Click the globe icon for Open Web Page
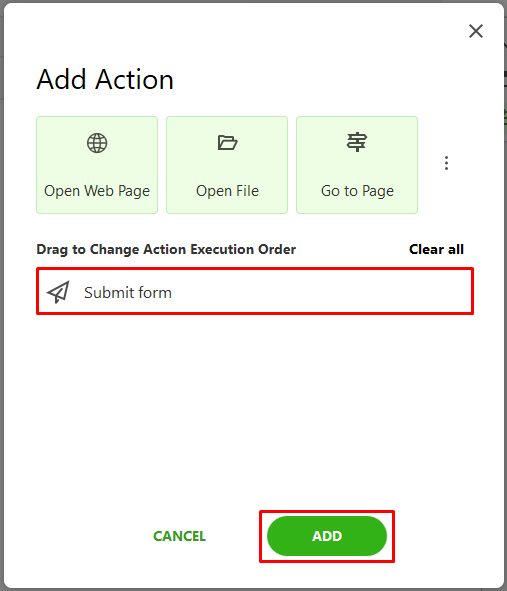The height and width of the screenshot is (591, 507). [x=97, y=143]
